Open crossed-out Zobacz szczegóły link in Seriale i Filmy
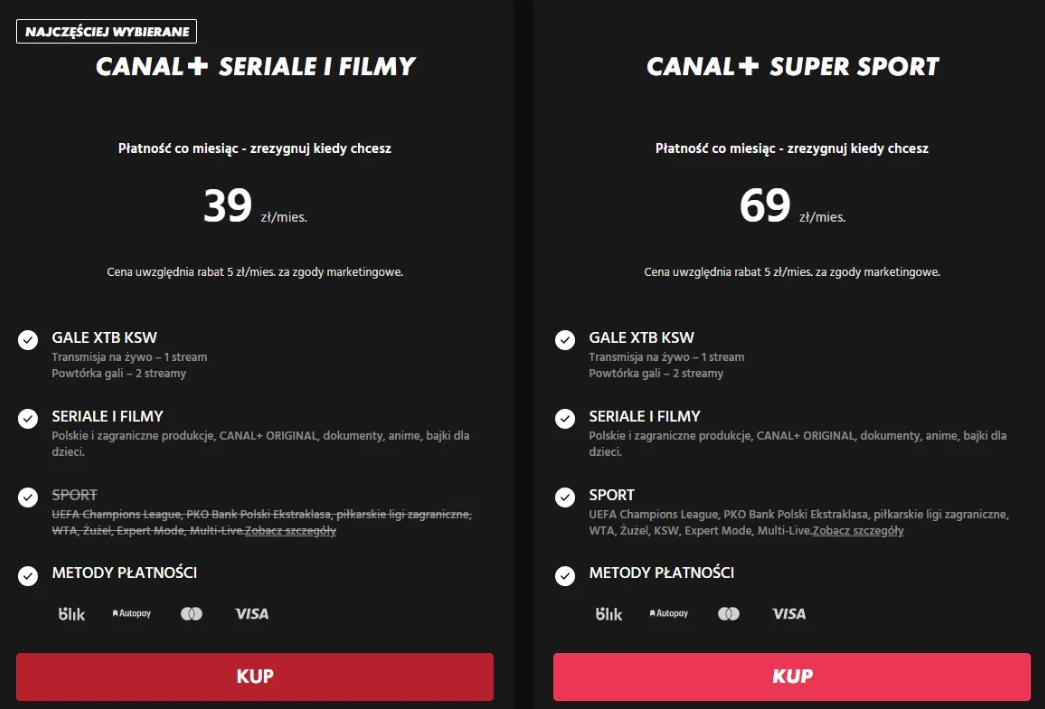This screenshot has height=709, width=1045. coord(290,531)
